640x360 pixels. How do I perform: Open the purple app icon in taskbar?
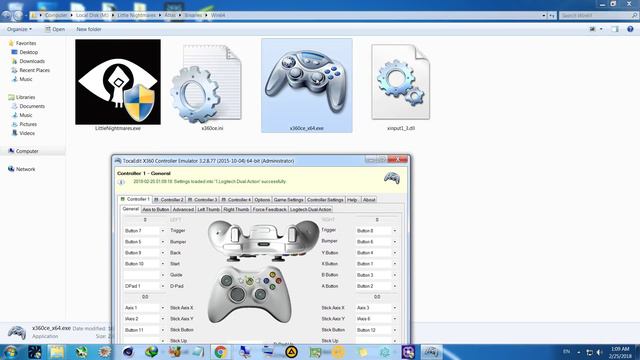[408, 352]
